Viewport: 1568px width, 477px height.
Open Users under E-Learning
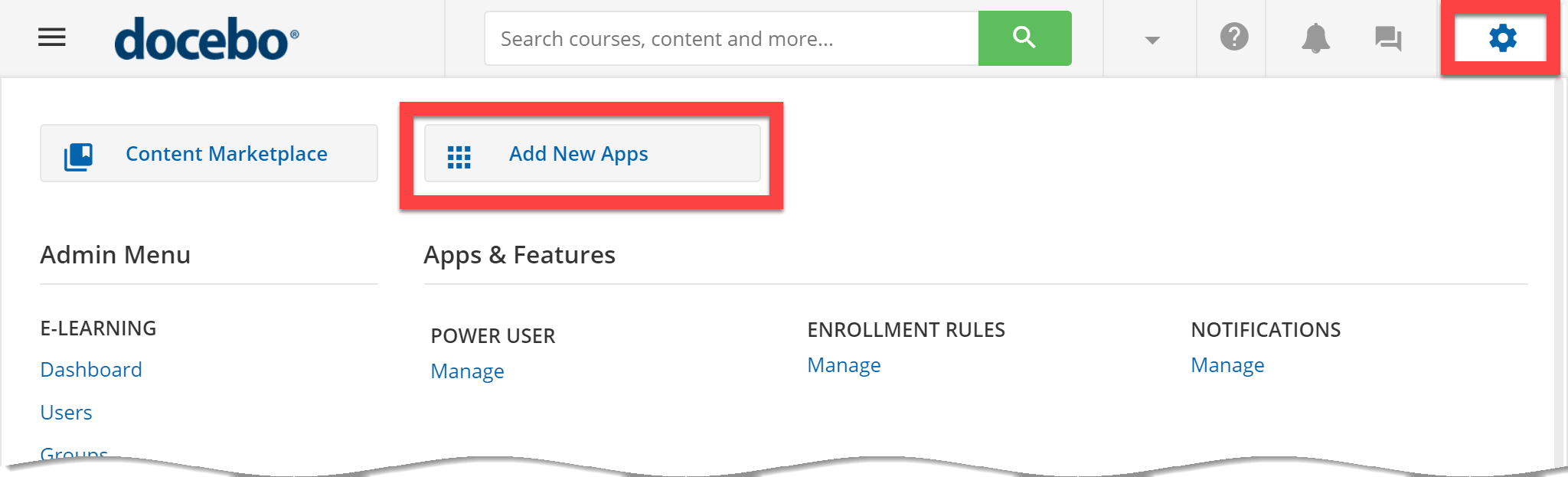[66, 413]
